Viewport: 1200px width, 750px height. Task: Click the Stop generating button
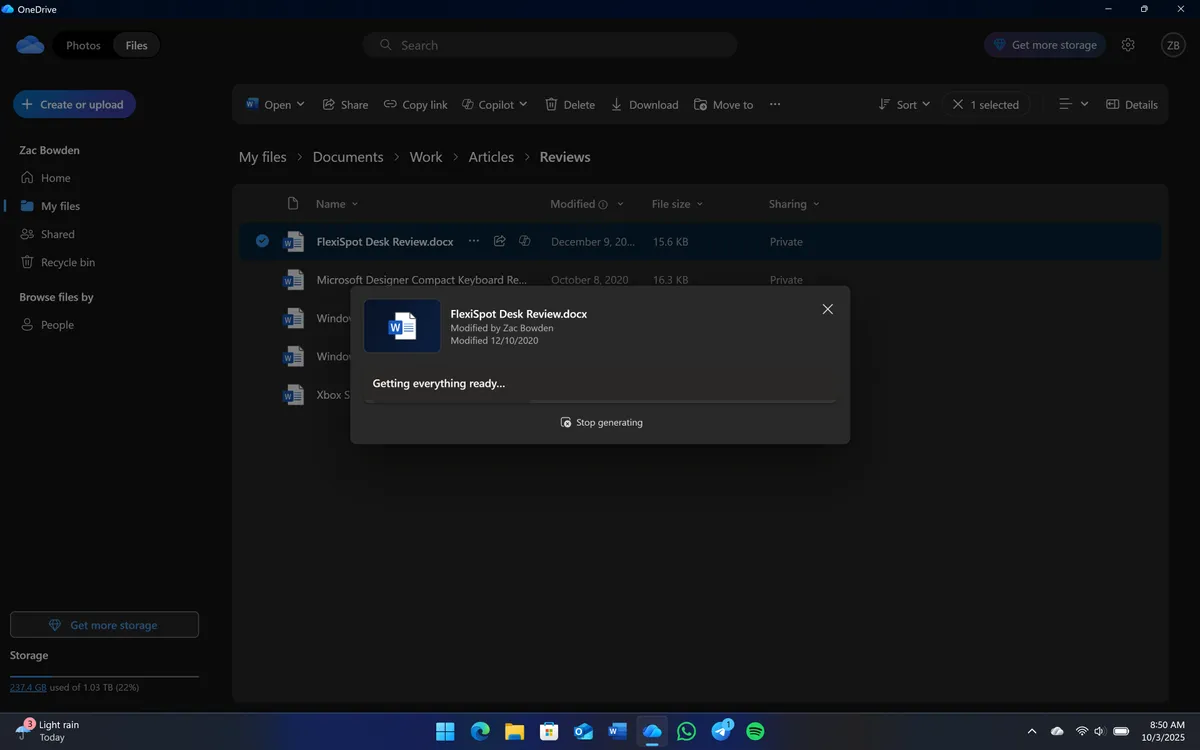coord(602,422)
